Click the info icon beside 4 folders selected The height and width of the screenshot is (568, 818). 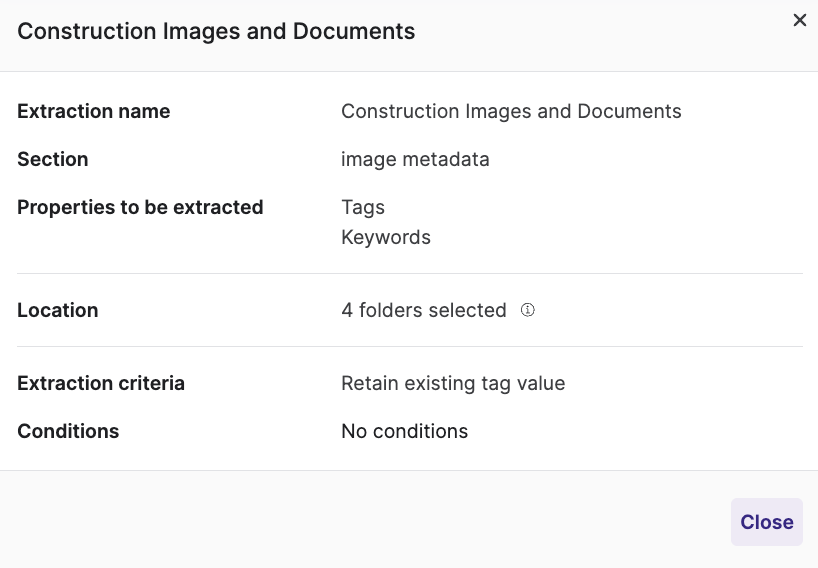tap(527, 310)
